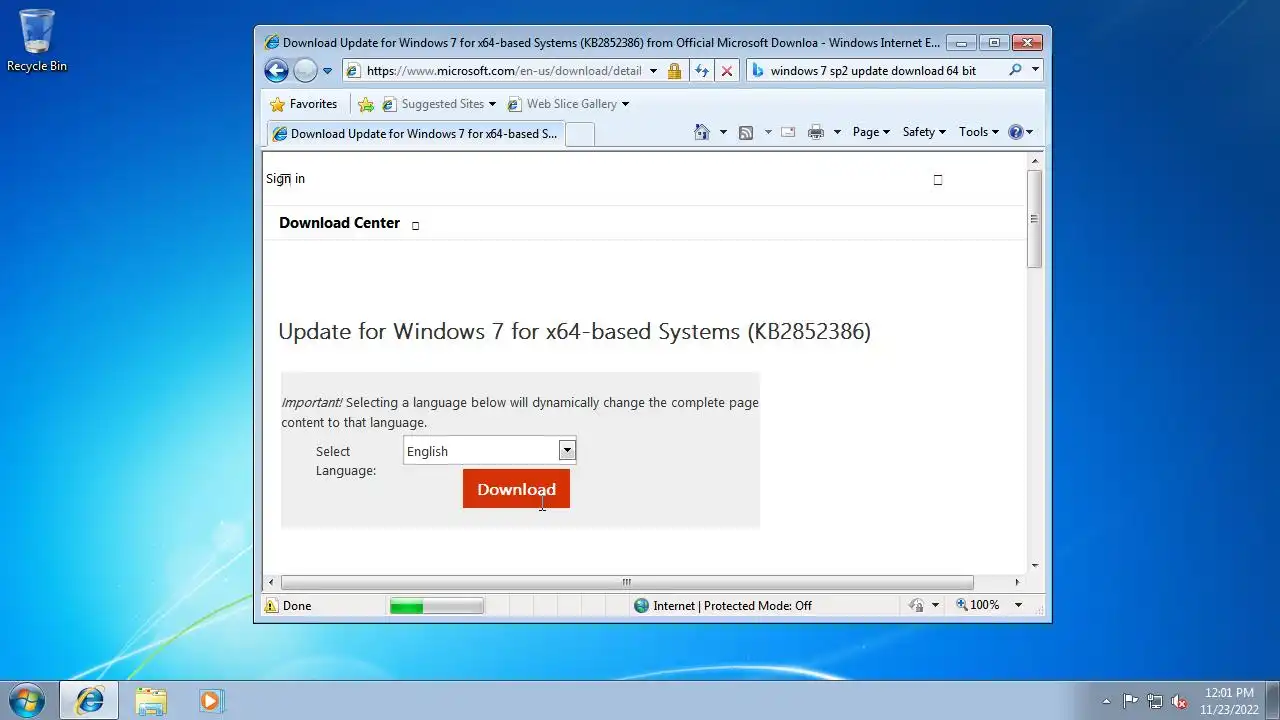
Task: Click the Read Mail envelope icon
Action: [788, 132]
